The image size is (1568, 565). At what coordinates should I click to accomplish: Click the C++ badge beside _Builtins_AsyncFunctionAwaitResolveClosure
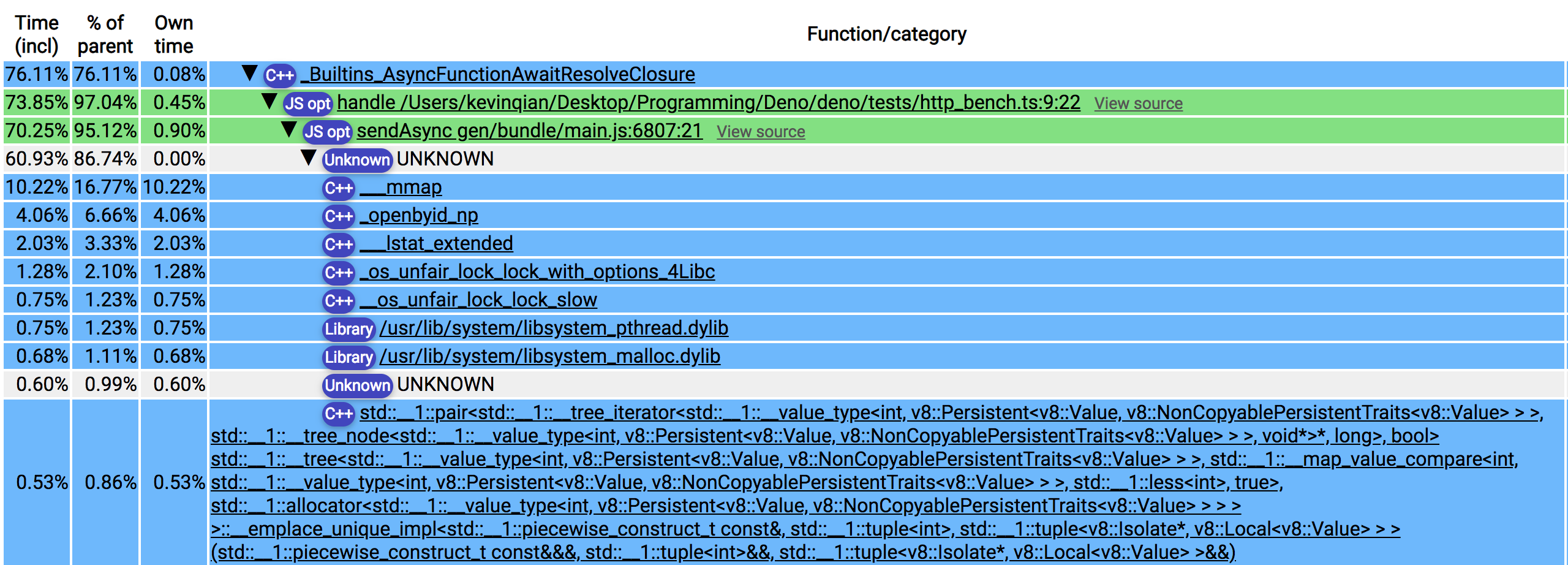279,75
